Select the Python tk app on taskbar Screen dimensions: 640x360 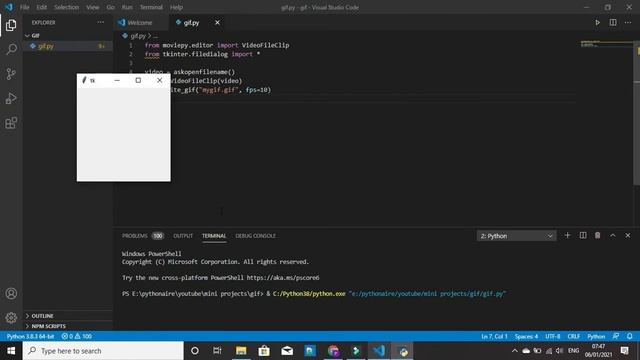click(403, 351)
